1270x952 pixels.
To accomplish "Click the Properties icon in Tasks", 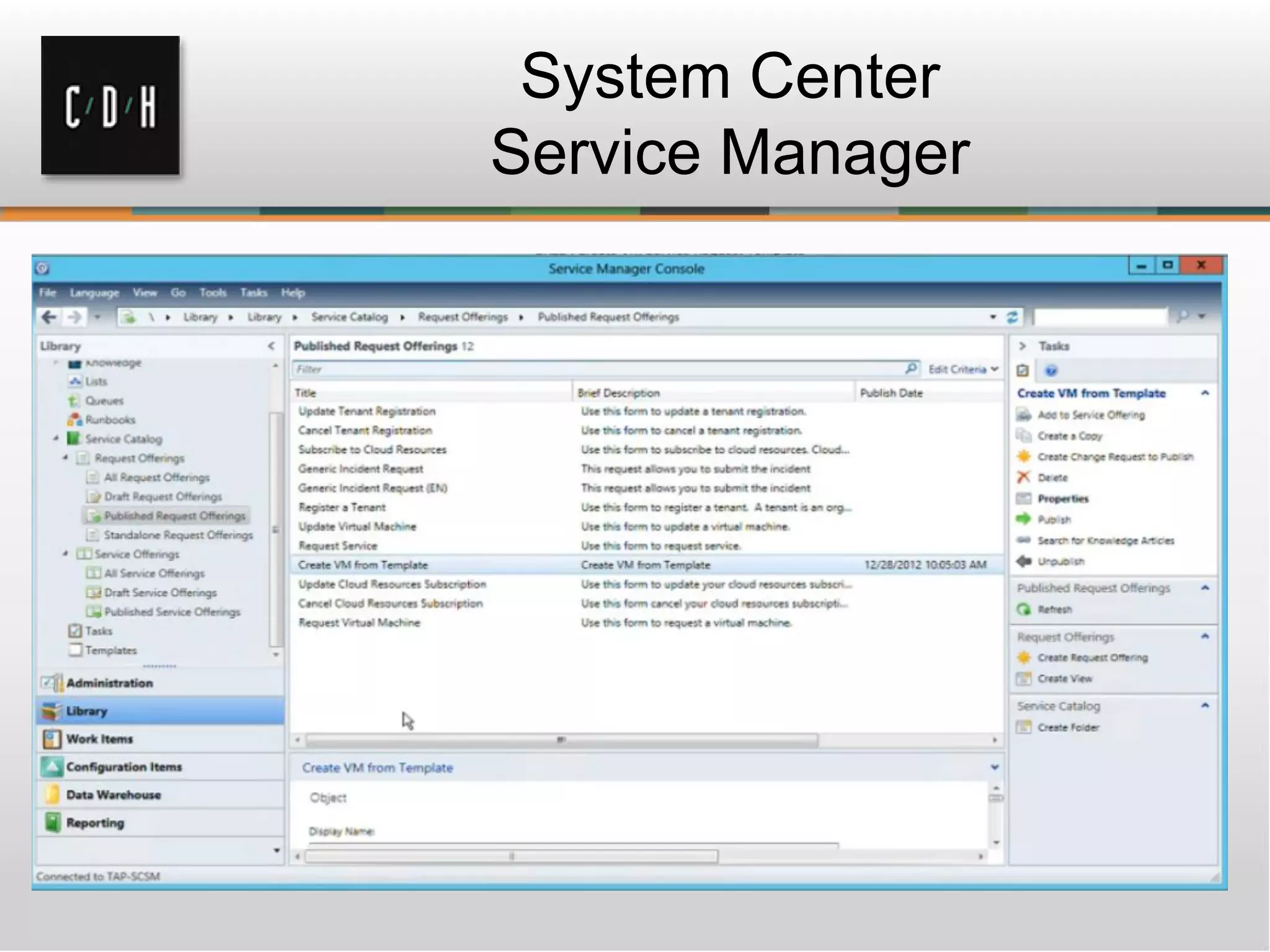I will [1023, 498].
